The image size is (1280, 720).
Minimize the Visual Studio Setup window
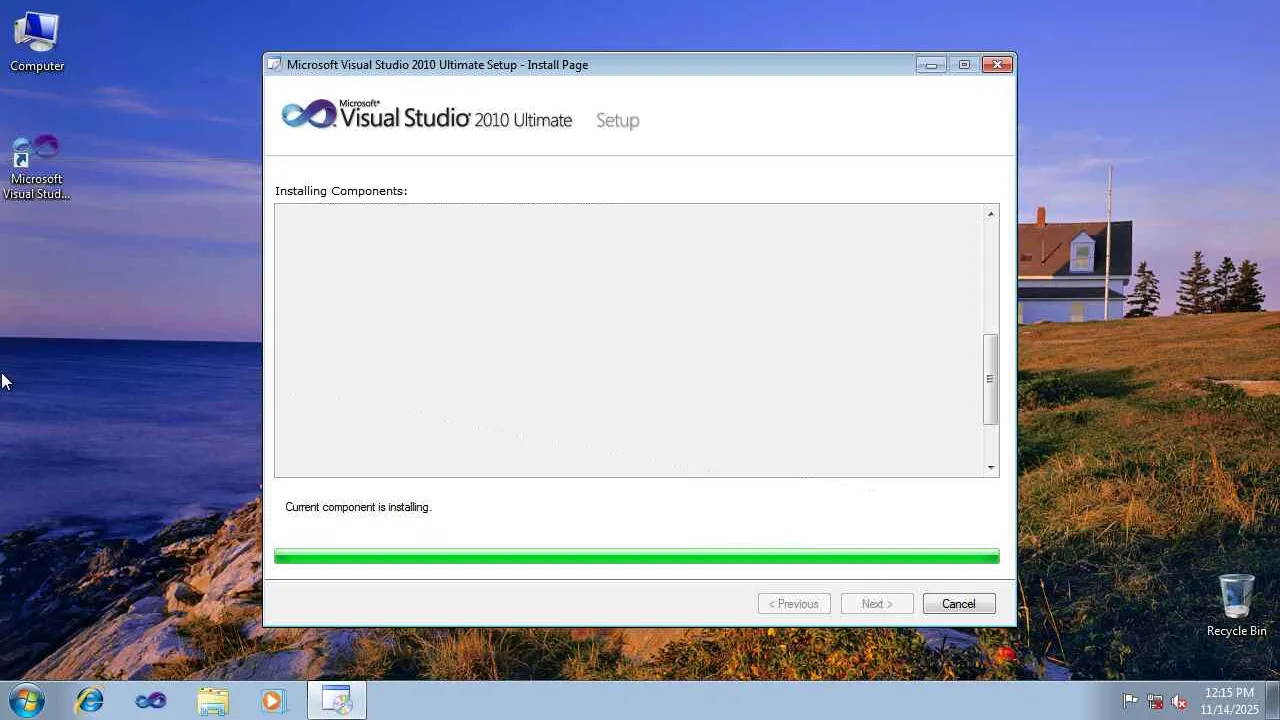click(931, 65)
